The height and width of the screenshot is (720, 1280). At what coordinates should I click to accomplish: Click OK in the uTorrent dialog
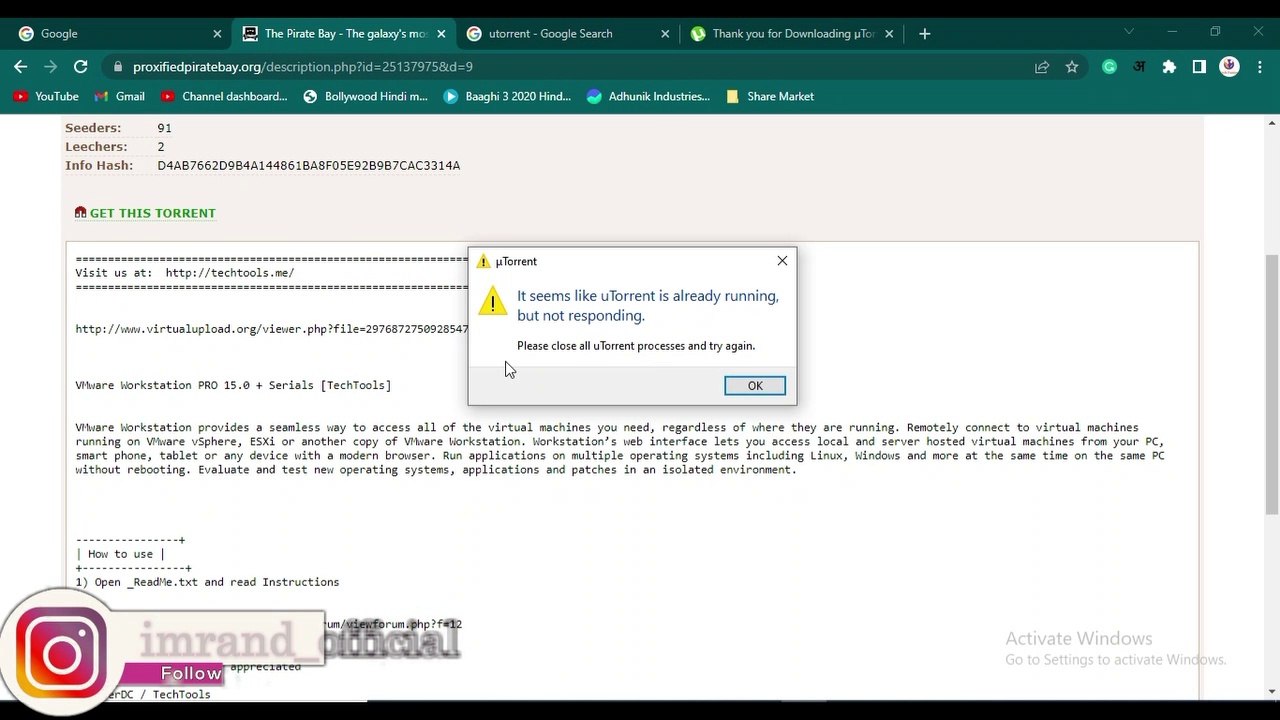(x=755, y=386)
